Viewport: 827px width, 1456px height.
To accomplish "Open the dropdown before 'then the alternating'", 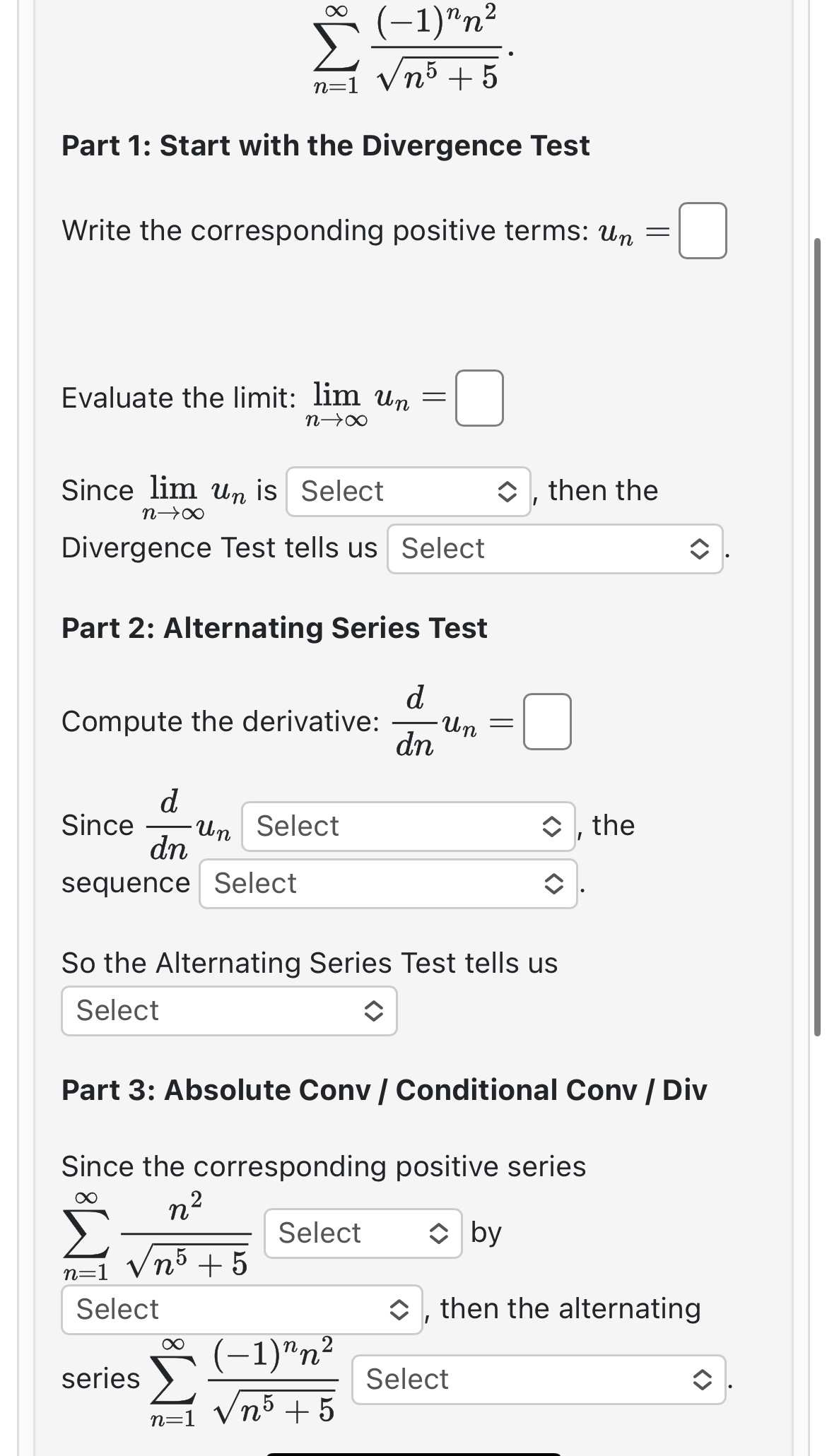I will [241, 1310].
